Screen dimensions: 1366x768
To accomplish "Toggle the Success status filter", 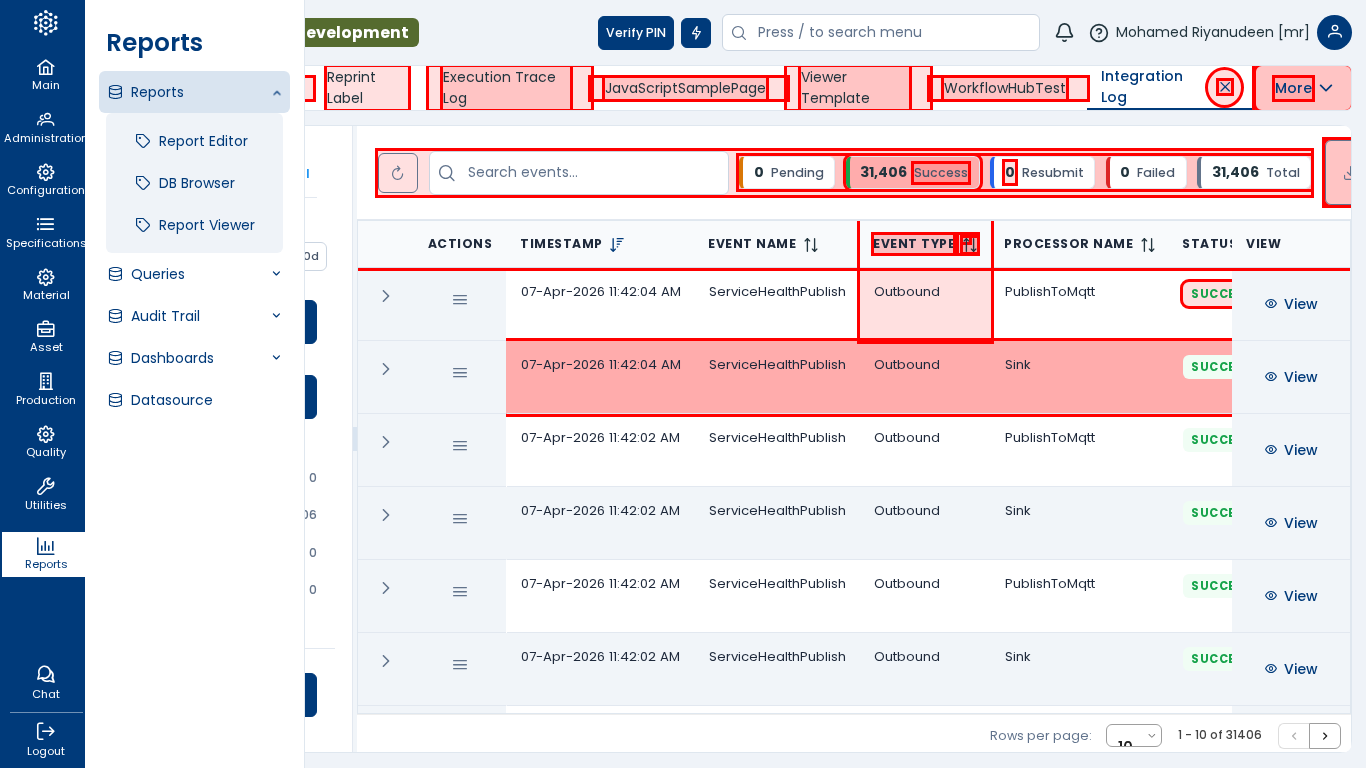I will click(913, 173).
